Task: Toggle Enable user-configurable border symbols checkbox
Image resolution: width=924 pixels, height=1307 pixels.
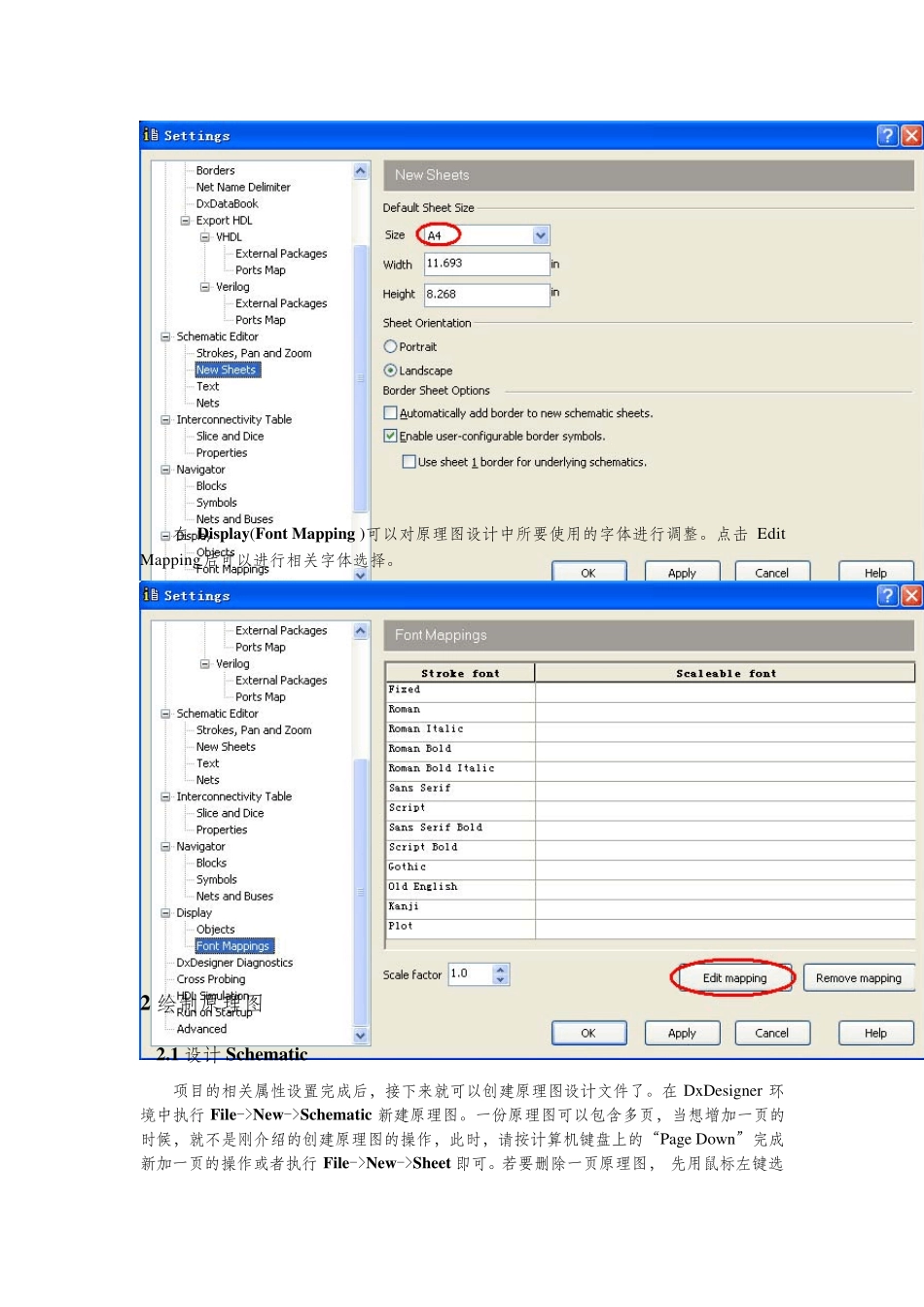Action: point(390,437)
